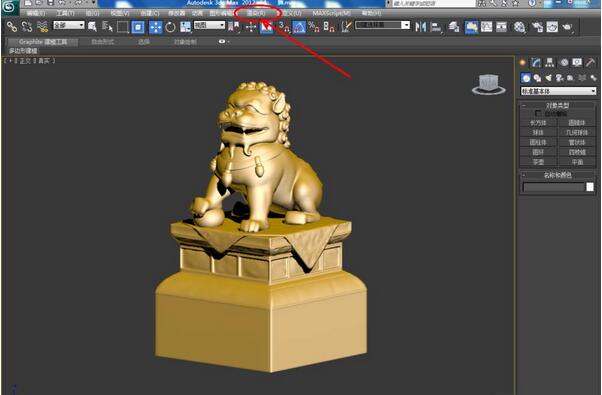Open the Material Editor

tap(519, 27)
